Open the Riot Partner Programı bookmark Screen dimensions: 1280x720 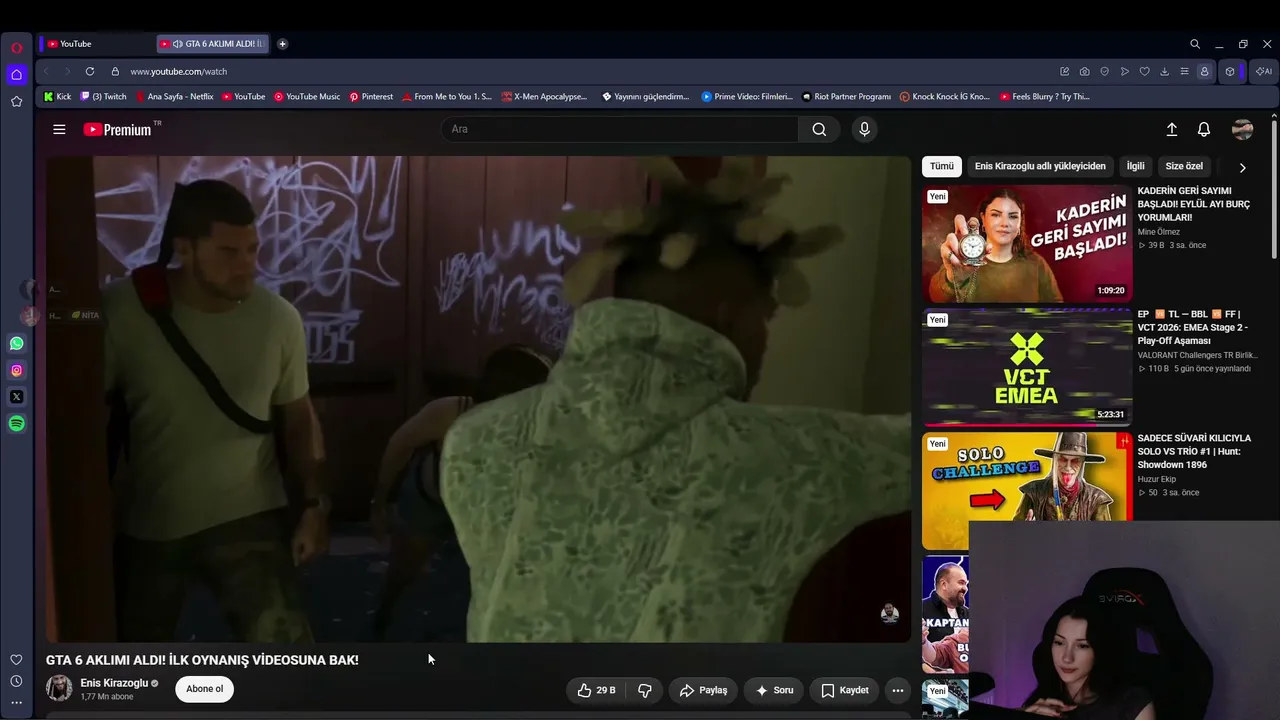pyautogui.click(x=846, y=97)
